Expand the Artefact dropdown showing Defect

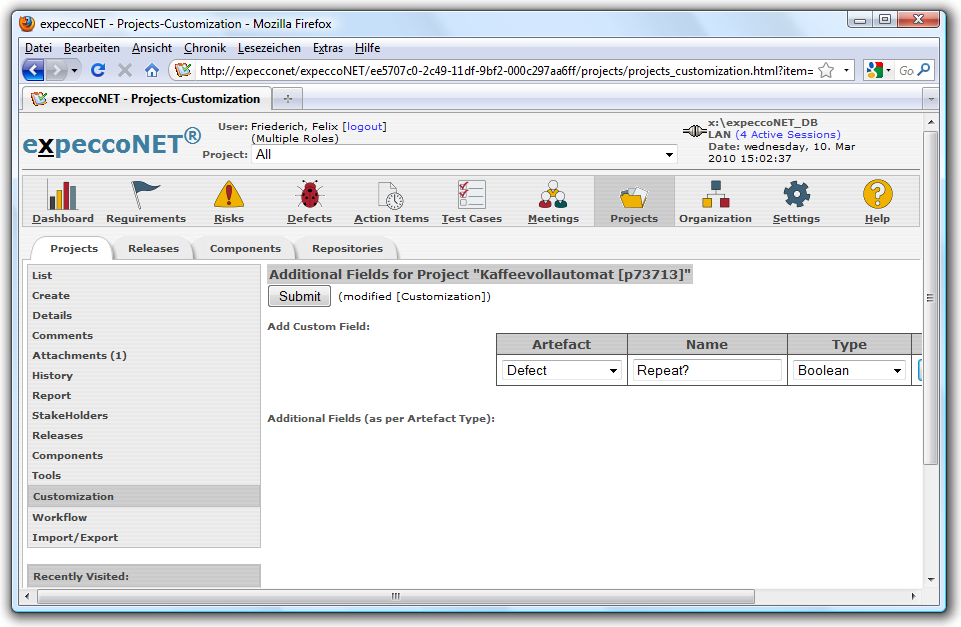point(562,370)
